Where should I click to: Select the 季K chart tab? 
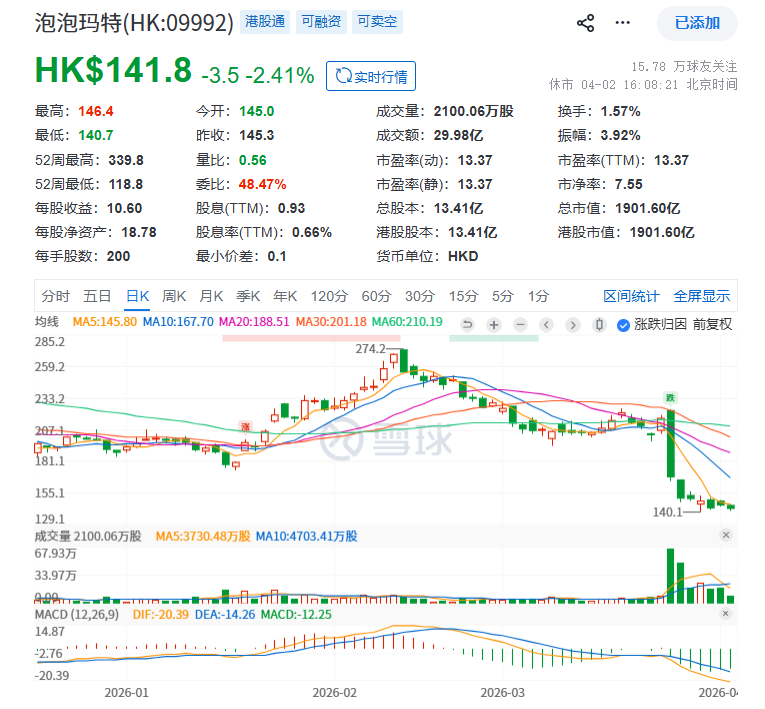coord(248,296)
